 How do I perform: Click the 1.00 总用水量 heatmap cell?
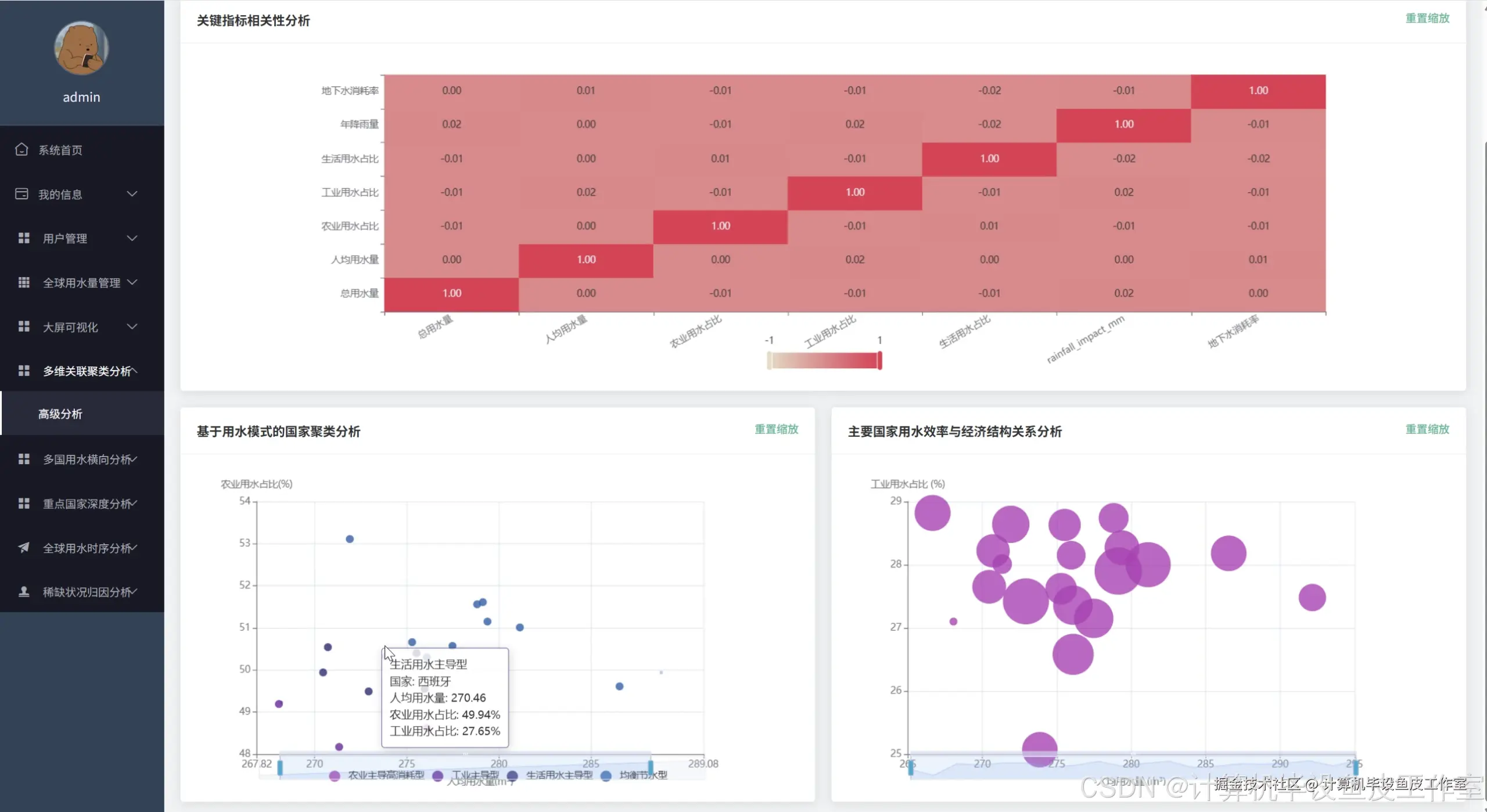(451, 293)
